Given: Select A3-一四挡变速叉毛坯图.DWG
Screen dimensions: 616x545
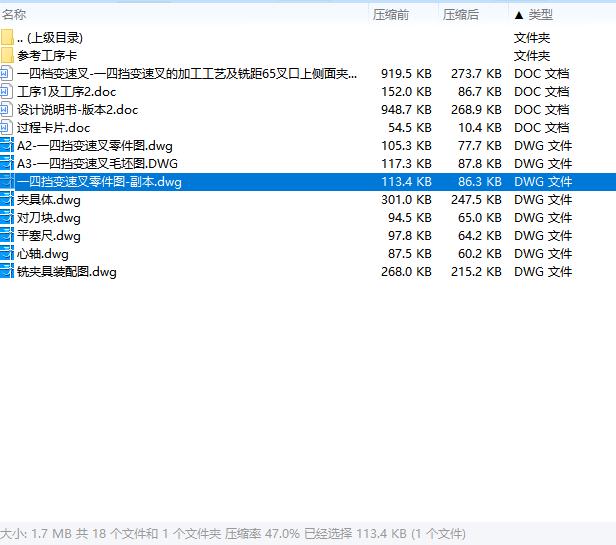Looking at the screenshot, I should pyautogui.click(x=97, y=164).
